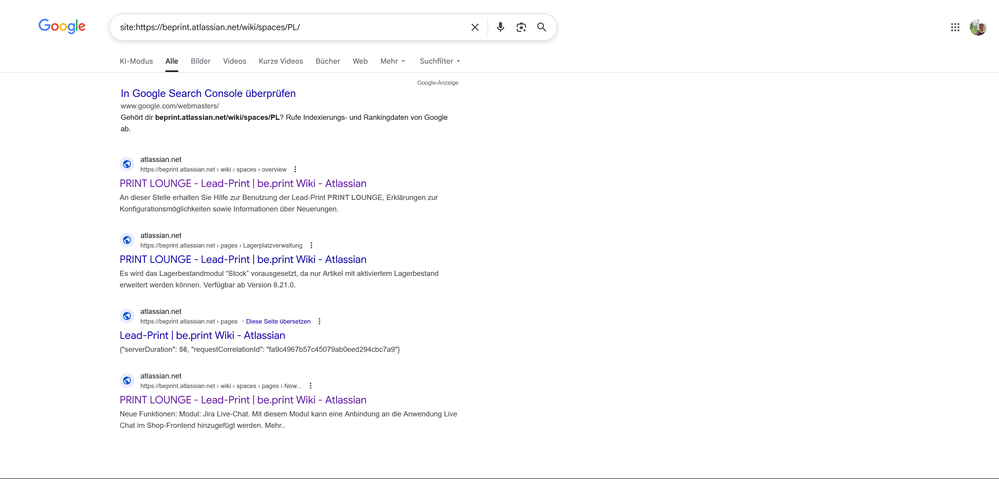
Task: Click globe favicon of the 'Diese Seite übersetzen' result
Action: coord(127,316)
